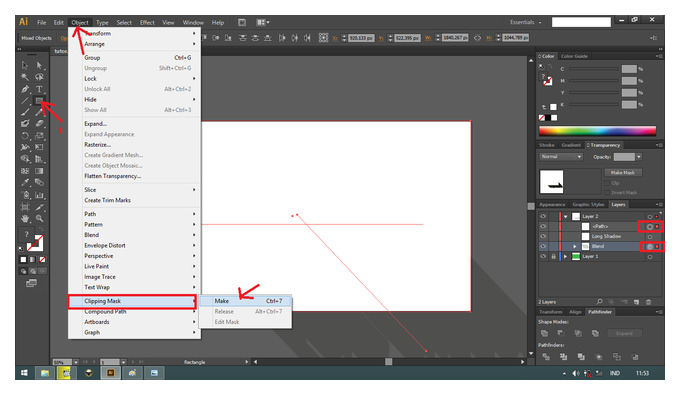Pick the Lasso tool
This screenshot has height=395, width=680.
[x=39, y=77]
